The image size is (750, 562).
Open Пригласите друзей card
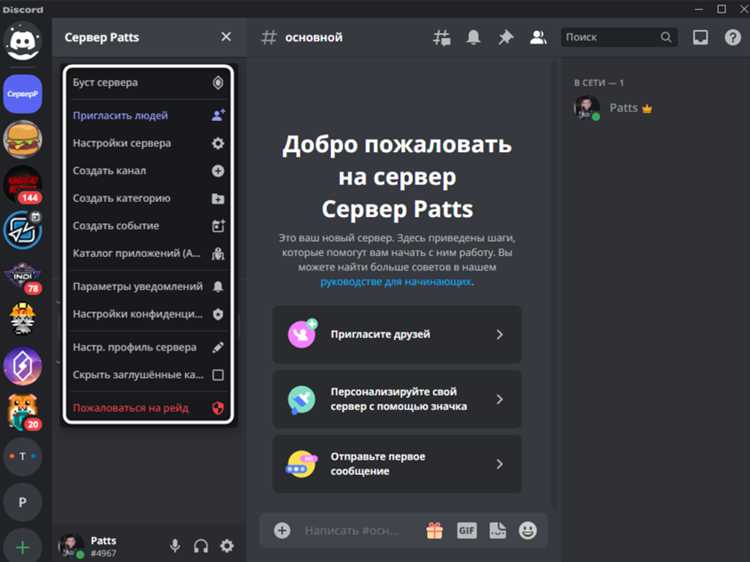pos(397,334)
